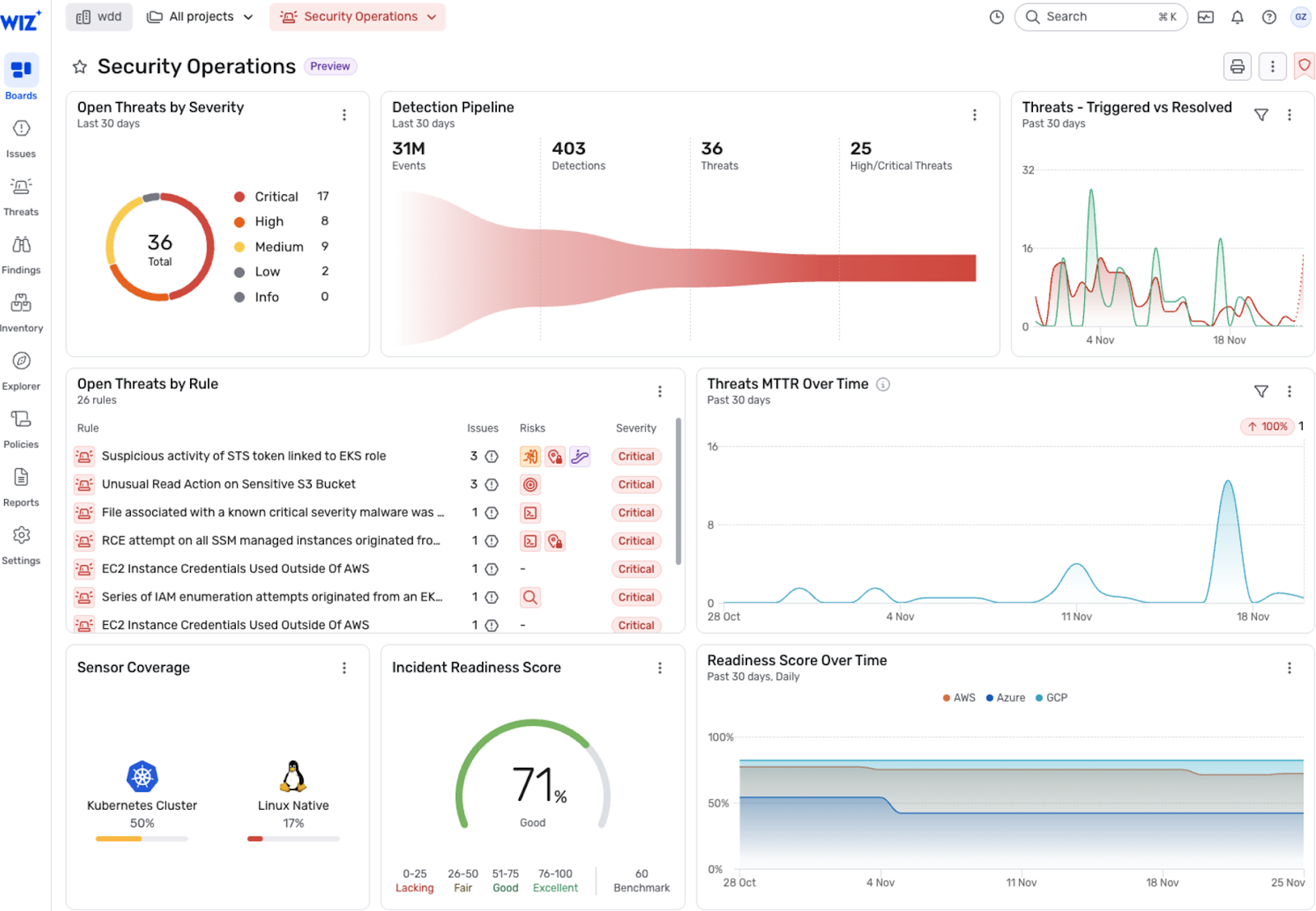
Task: View the Threats MTTR info tooltip
Action: 883,383
